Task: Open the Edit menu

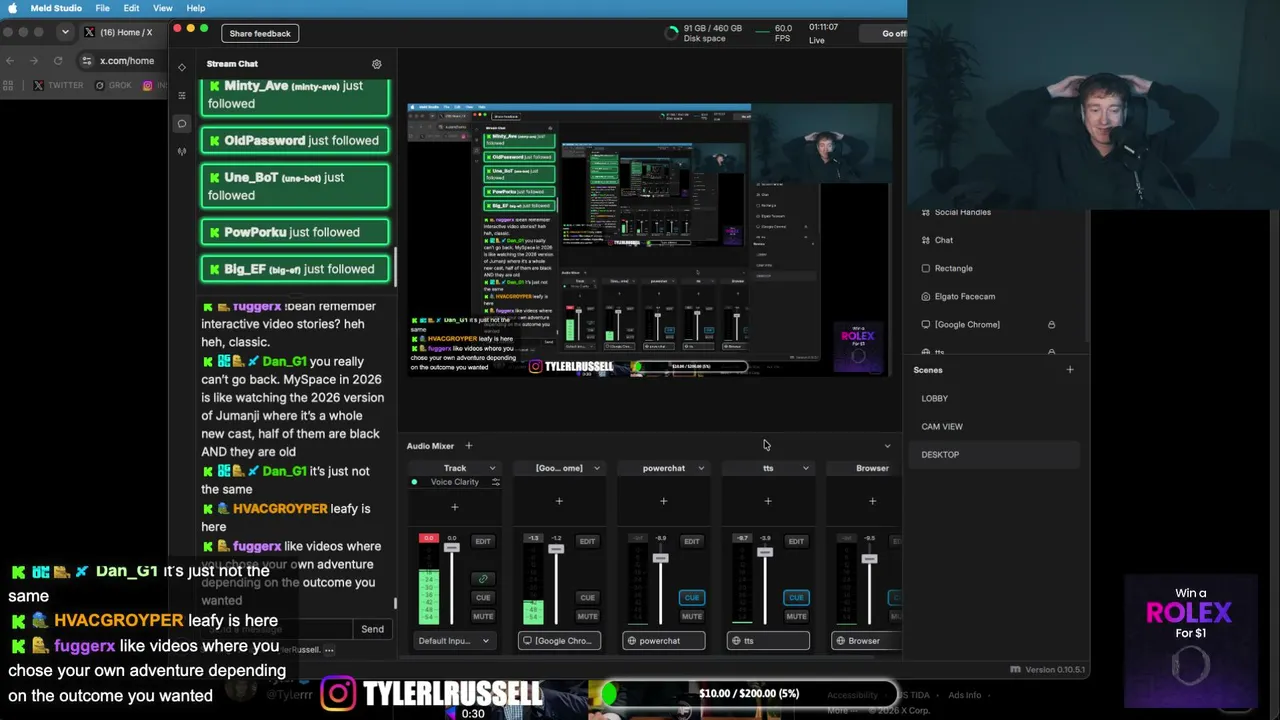Action: (131, 8)
